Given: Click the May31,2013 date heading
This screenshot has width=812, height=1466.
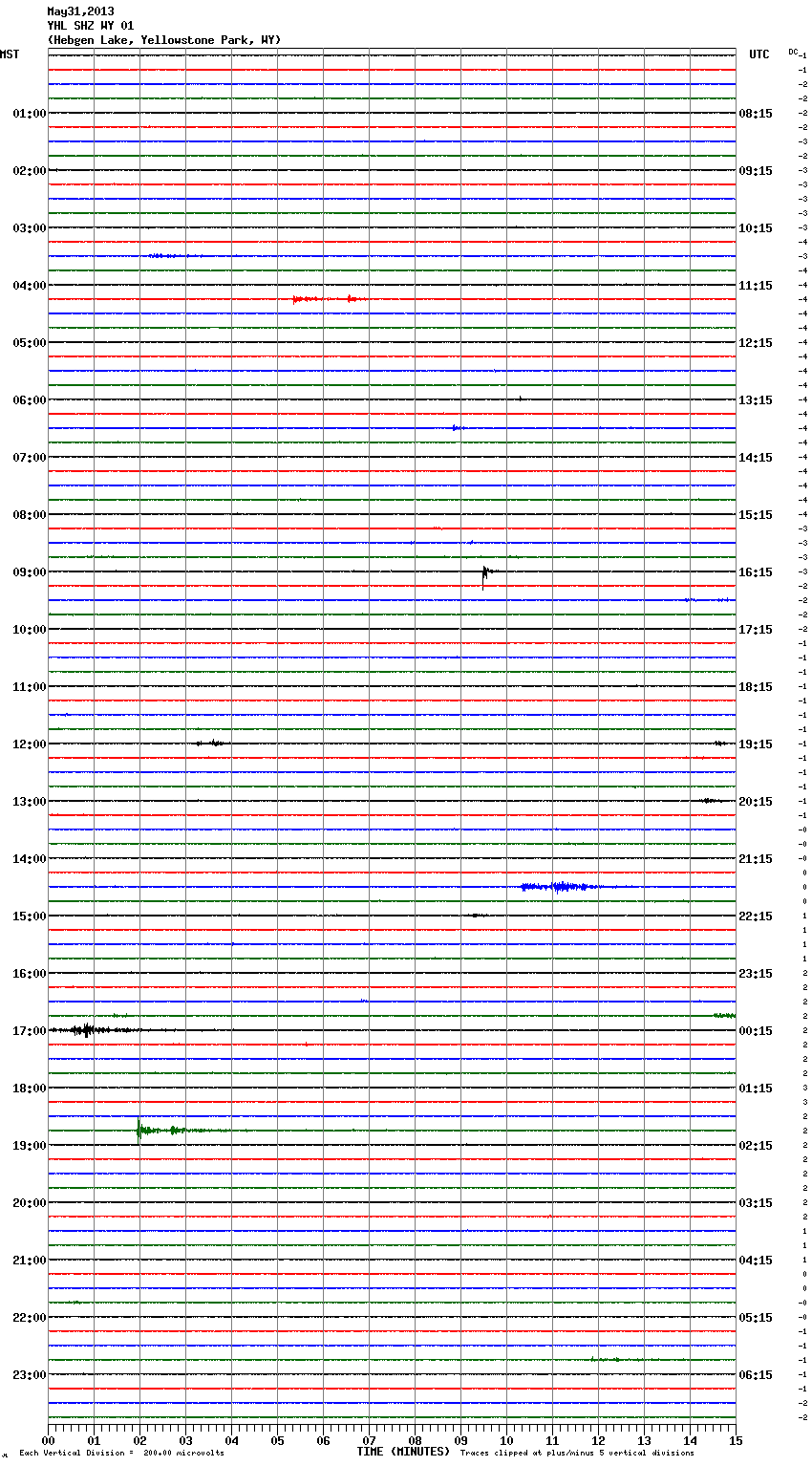Looking at the screenshot, I should [x=80, y=11].
